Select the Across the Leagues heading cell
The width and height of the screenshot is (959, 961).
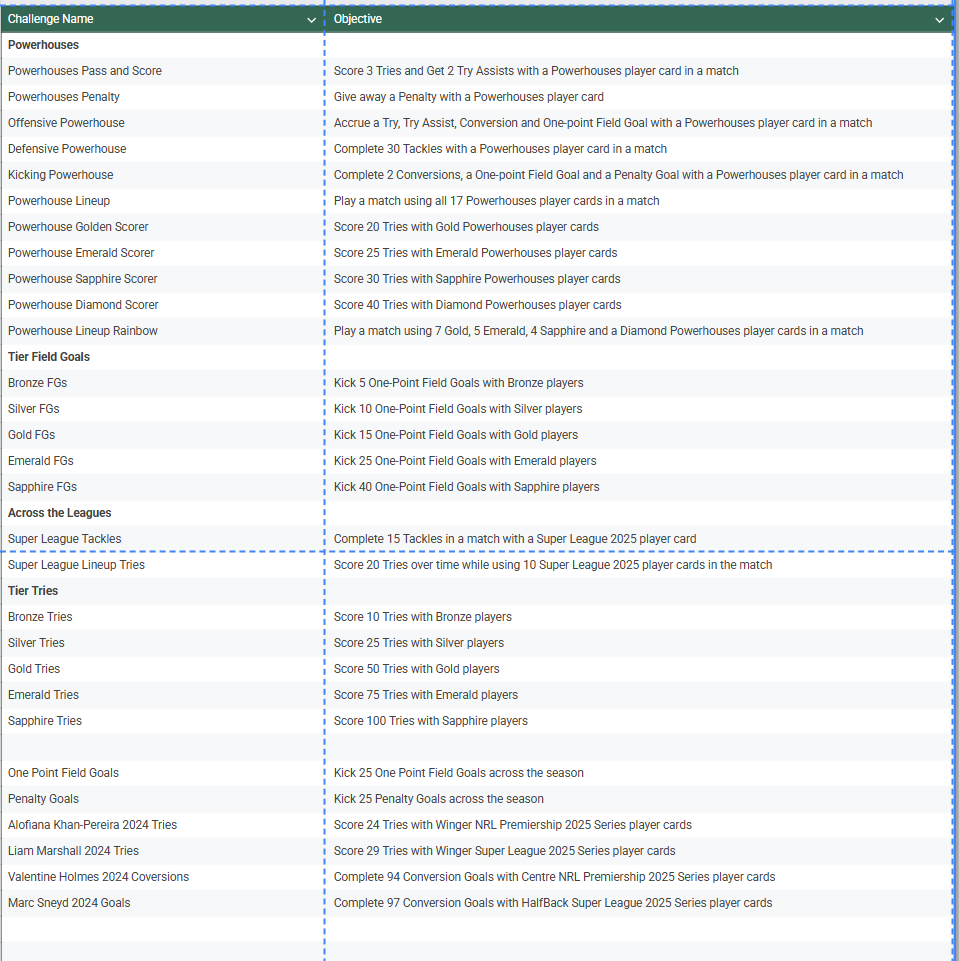tap(60, 513)
